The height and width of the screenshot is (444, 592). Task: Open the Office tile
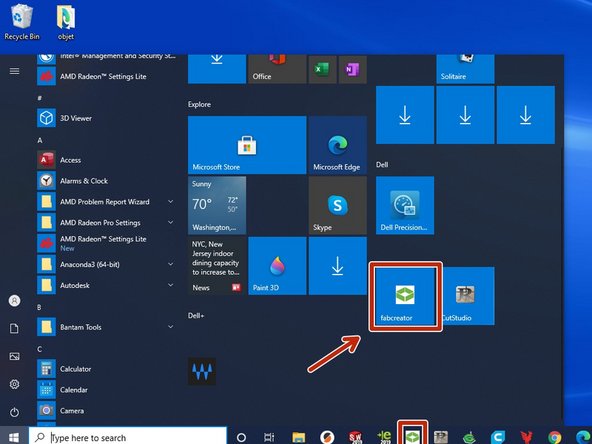coord(277,69)
